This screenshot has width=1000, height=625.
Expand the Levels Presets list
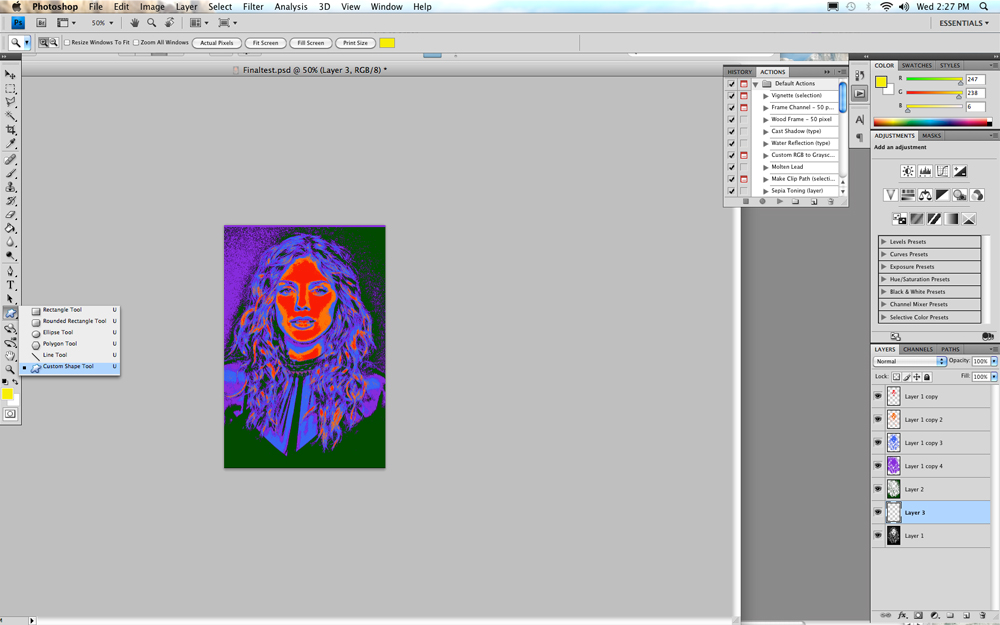click(883, 242)
